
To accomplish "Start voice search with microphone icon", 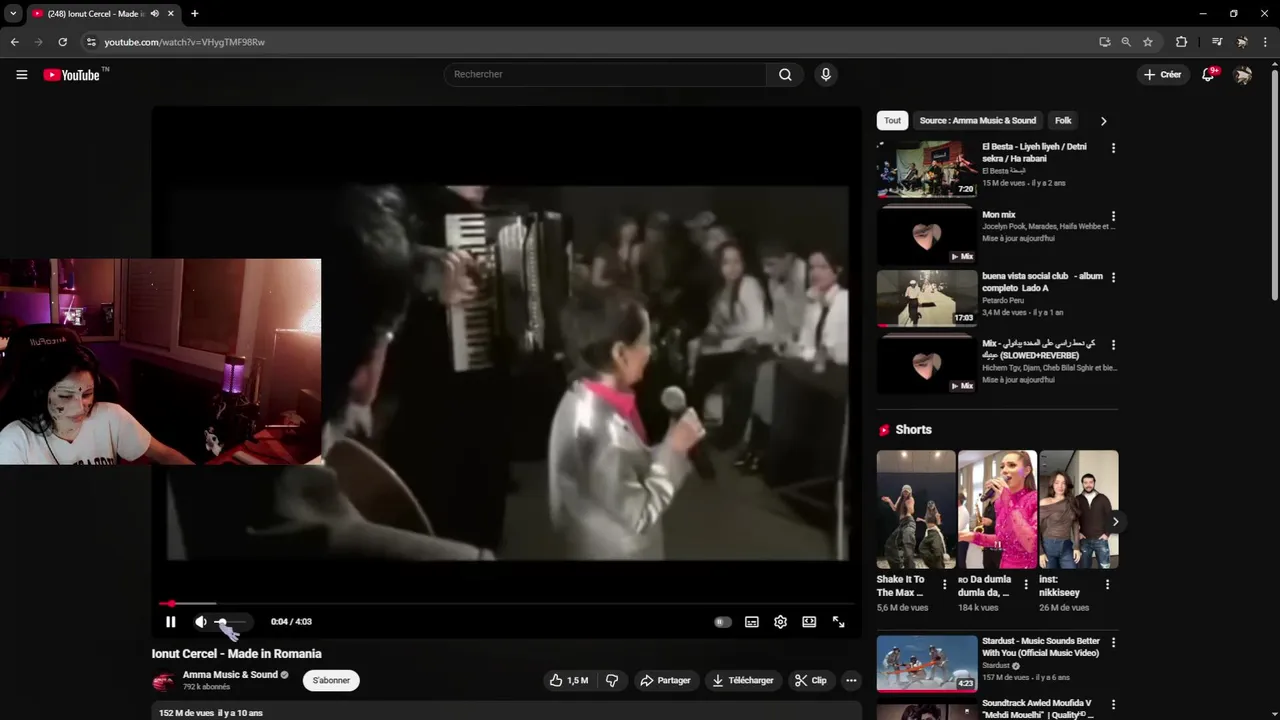I will 825,74.
